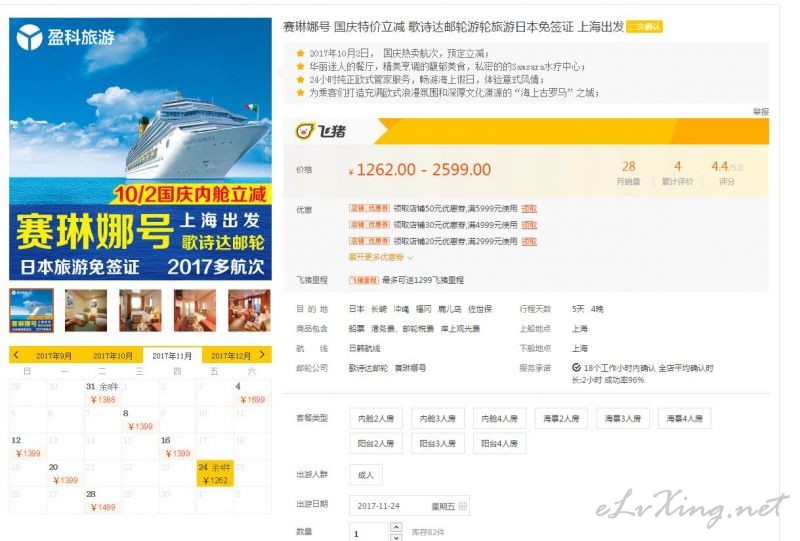Click the 举报 report link

761,112
